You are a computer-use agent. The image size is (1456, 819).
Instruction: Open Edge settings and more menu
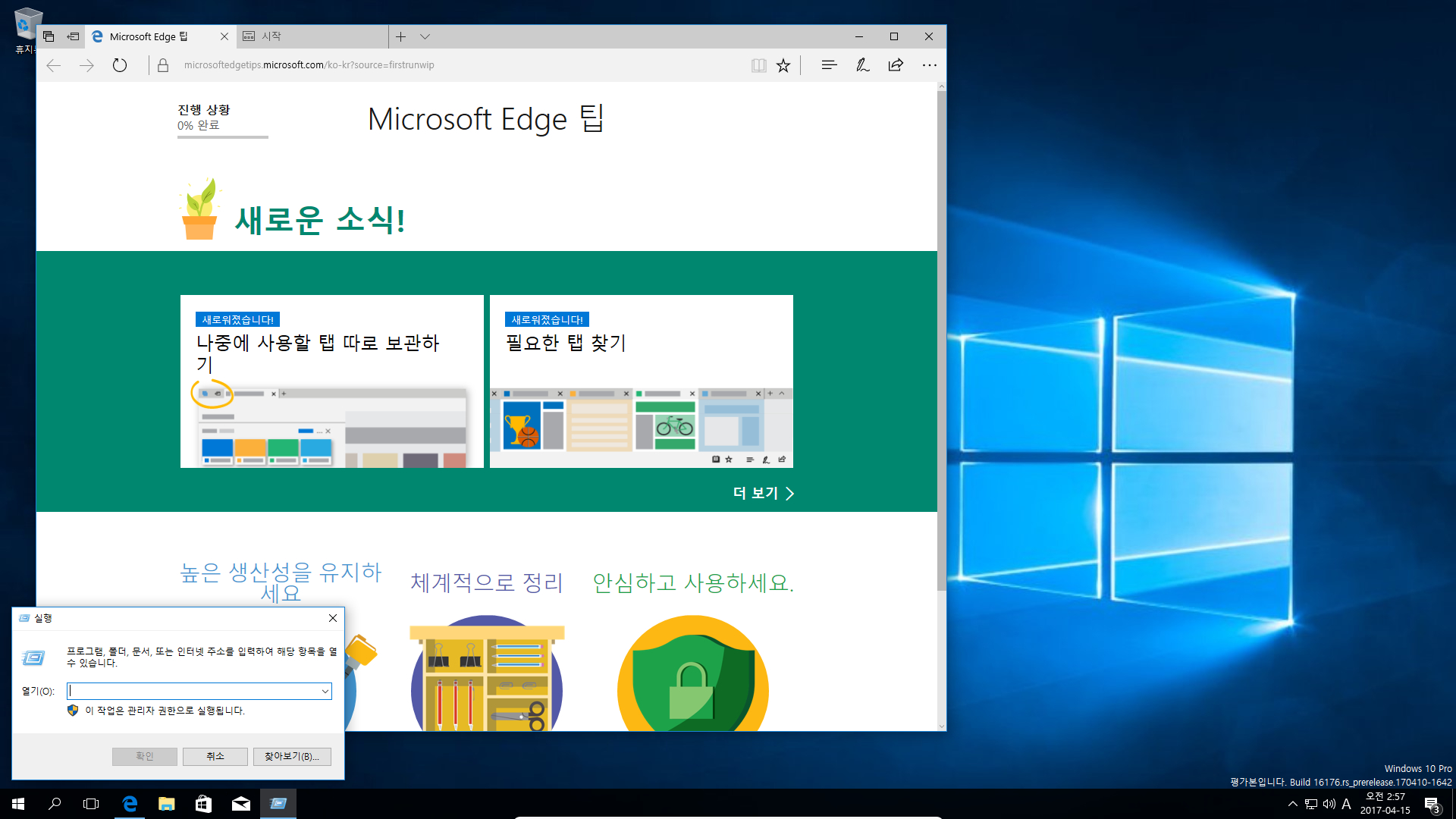(x=929, y=65)
